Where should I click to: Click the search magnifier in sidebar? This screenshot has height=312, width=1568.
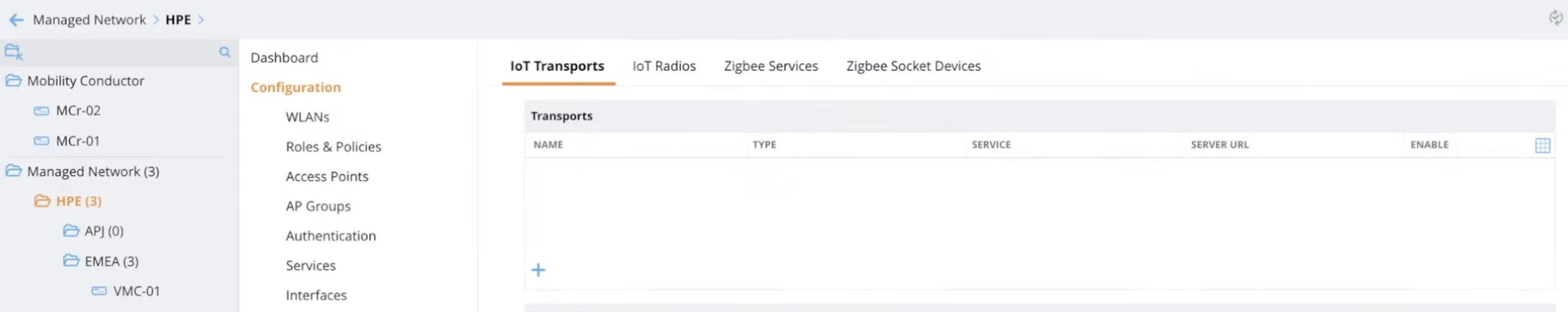(x=225, y=52)
